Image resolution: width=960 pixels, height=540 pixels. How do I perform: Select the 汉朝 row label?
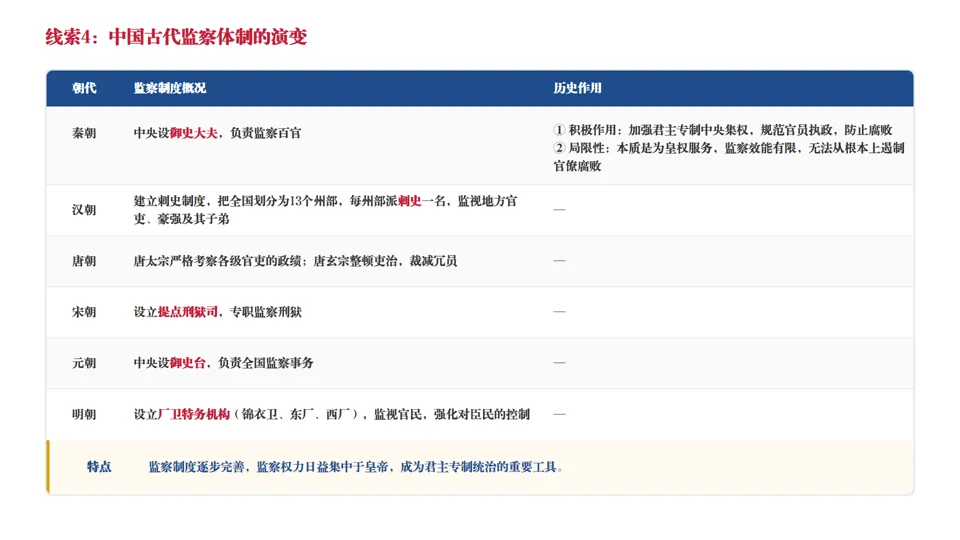(x=84, y=210)
